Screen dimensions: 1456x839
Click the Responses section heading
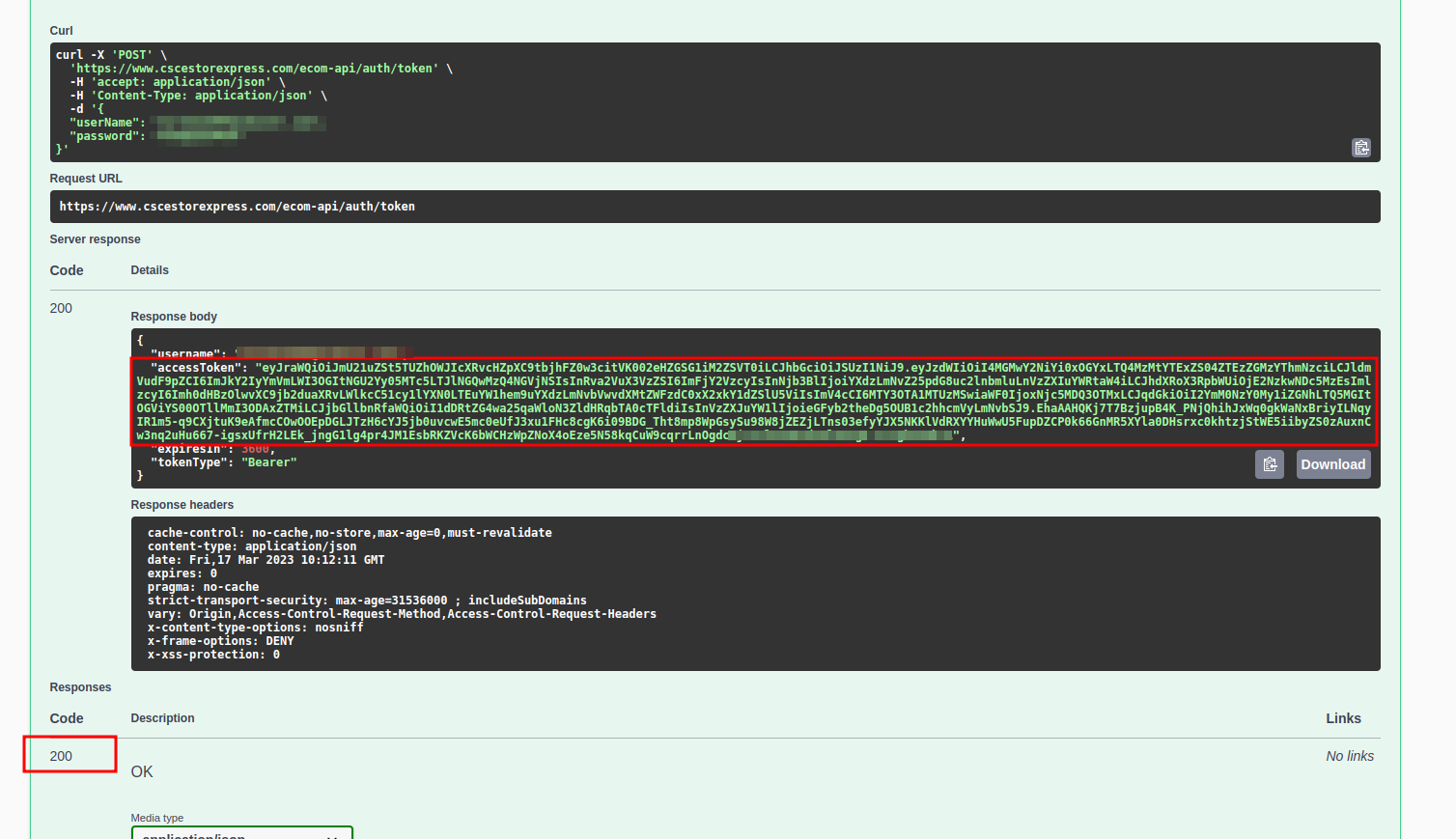80,686
